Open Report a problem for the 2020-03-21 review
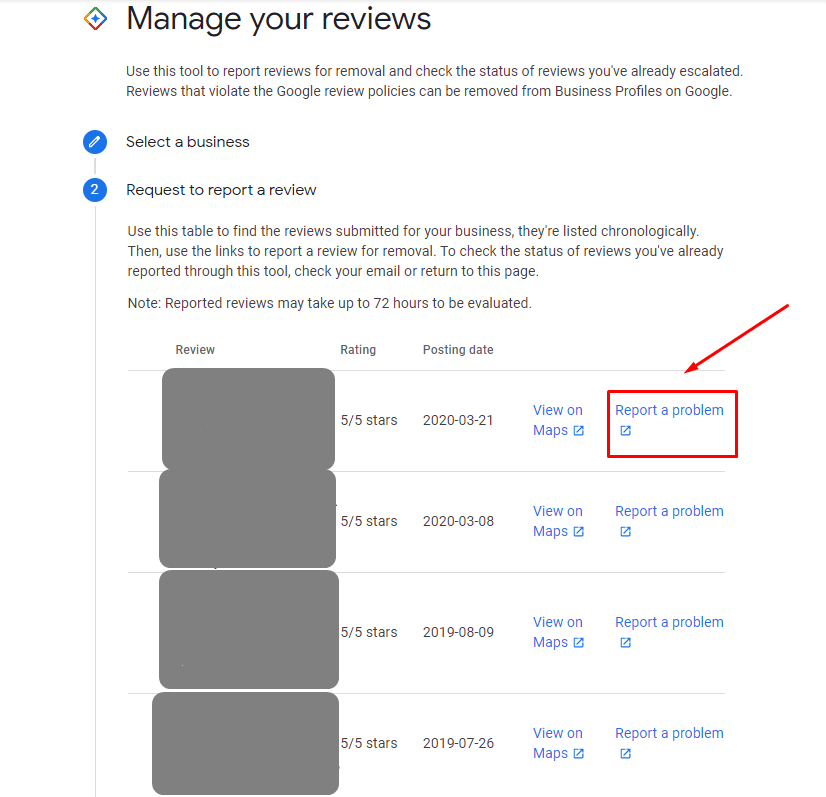This screenshot has height=797, width=826. pyautogui.click(x=669, y=410)
